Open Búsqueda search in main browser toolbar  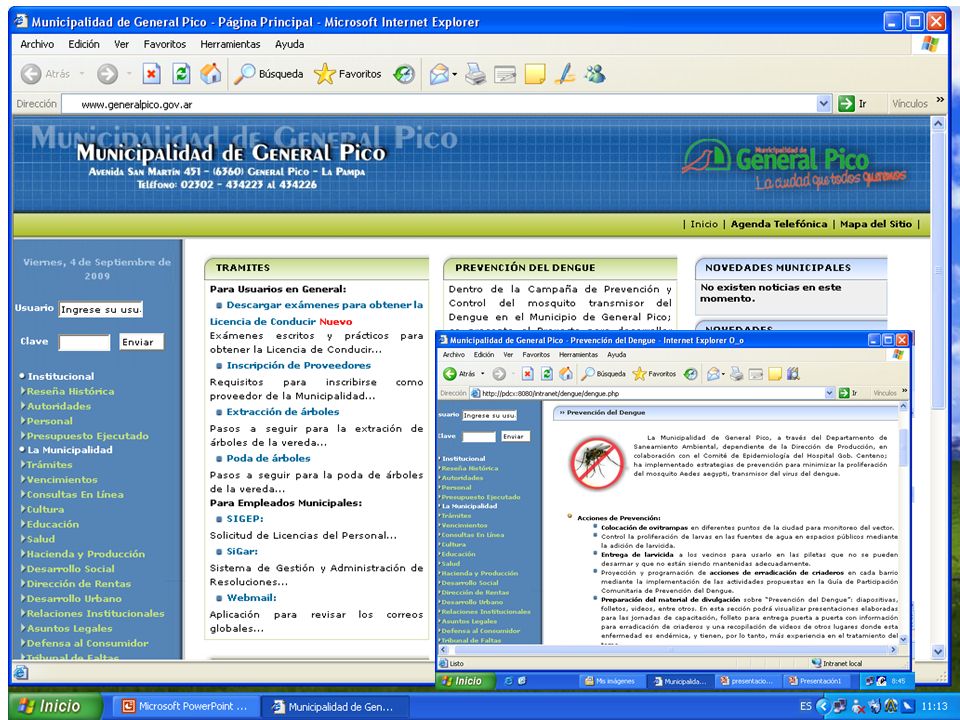coord(269,74)
